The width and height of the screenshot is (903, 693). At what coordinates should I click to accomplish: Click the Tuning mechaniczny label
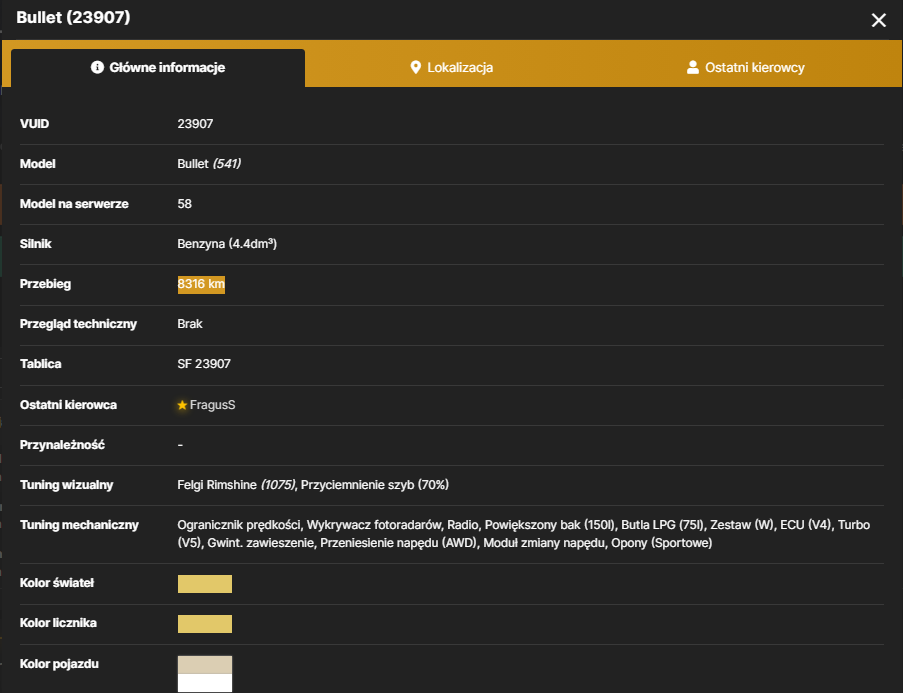tap(79, 525)
